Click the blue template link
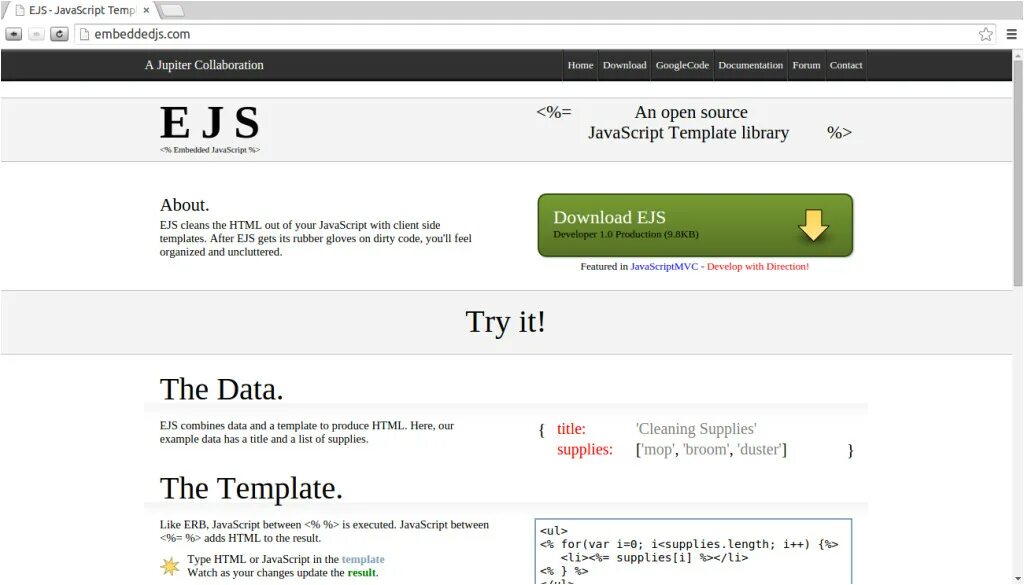 click(x=363, y=560)
